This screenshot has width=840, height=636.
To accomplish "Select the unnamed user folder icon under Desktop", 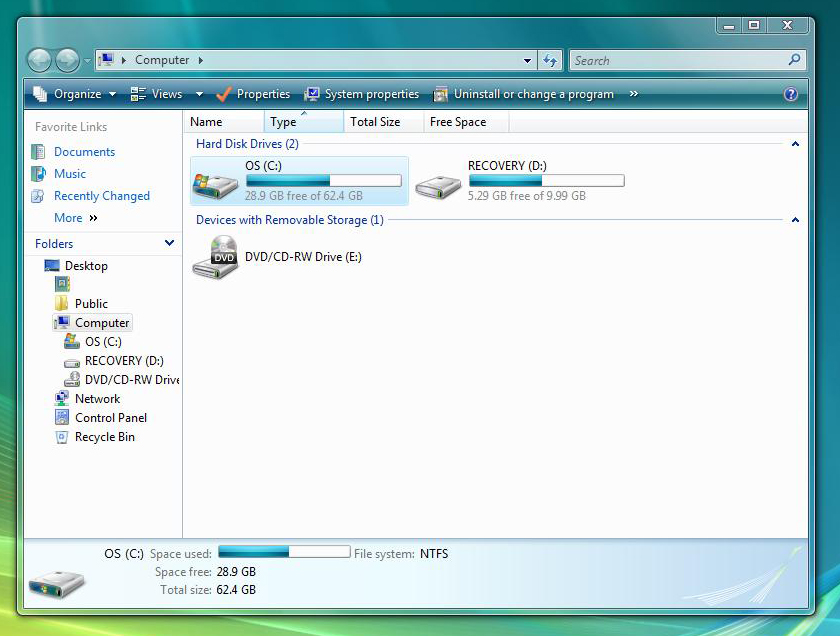I will coord(62,284).
